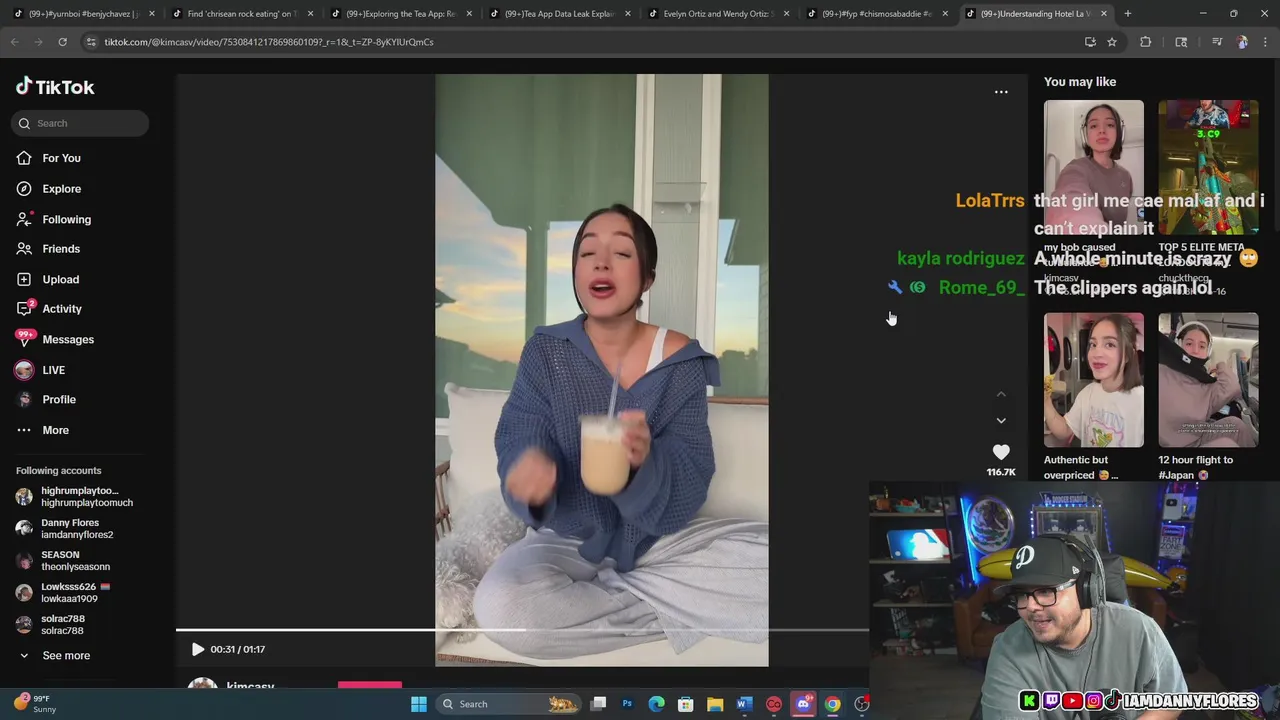Open the Chrome profile avatar
The height and width of the screenshot is (720, 1280).
[1242, 42]
